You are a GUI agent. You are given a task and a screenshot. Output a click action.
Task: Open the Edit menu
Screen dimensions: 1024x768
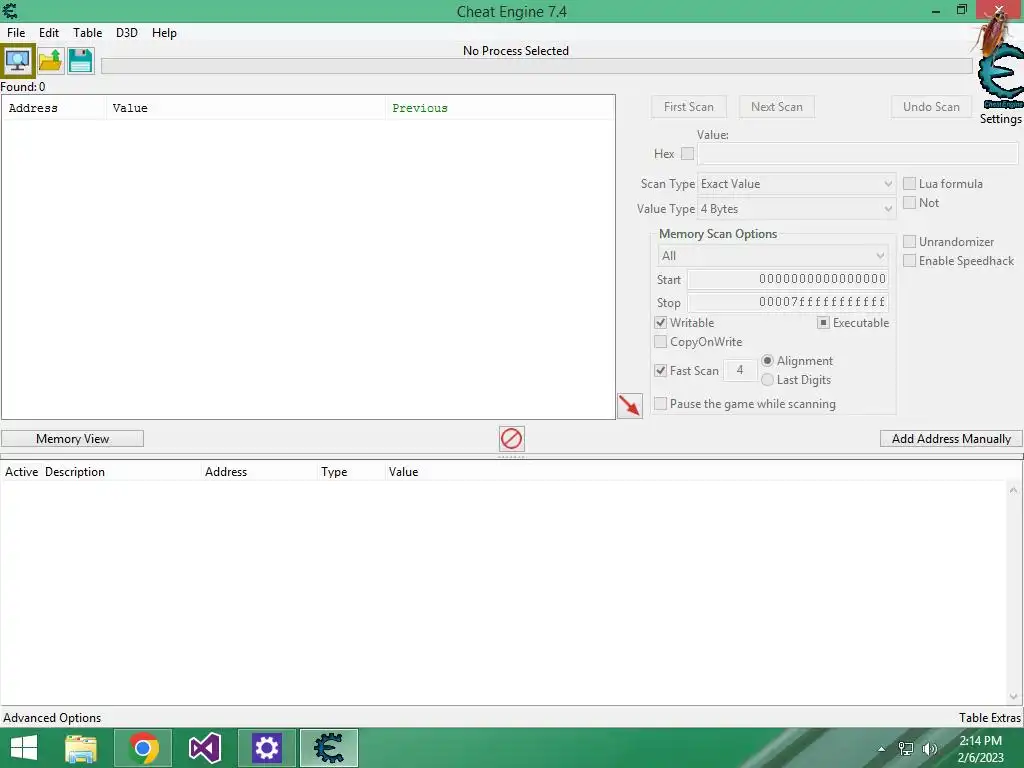(49, 33)
